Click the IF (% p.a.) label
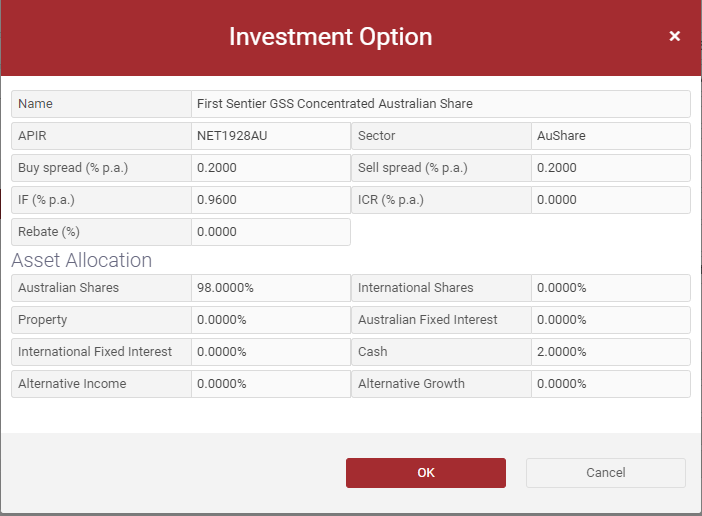Viewport: 702px width, 516px height. [x=46, y=200]
